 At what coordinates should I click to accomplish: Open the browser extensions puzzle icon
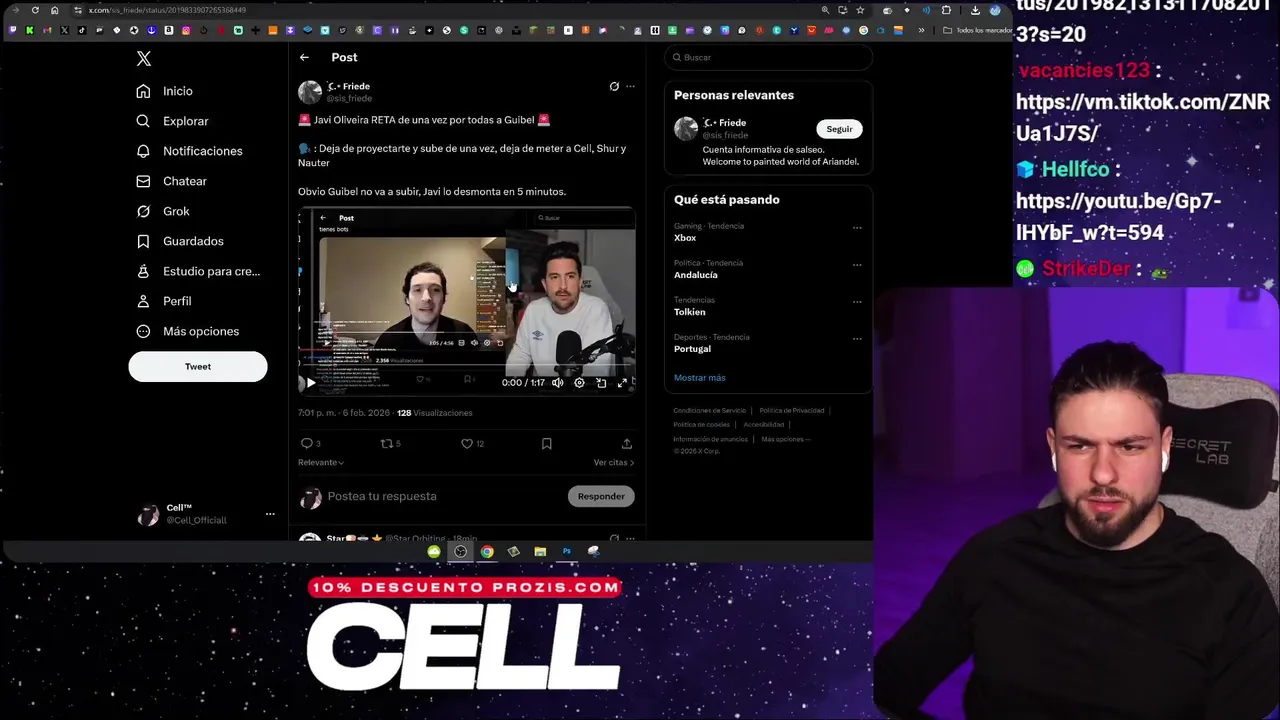click(x=946, y=10)
